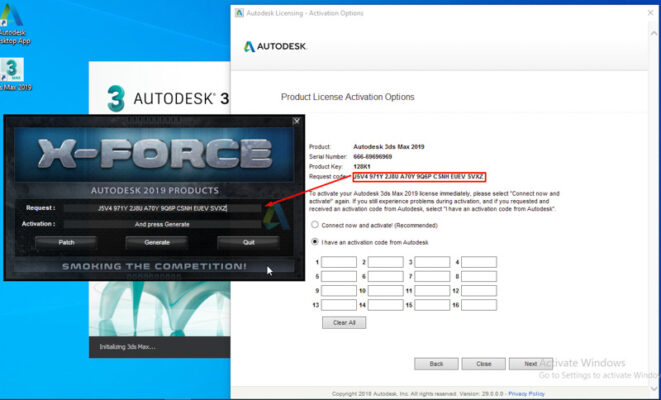661x400 pixels.
Task: Click the Generate button in X-Force
Action: pos(157,242)
